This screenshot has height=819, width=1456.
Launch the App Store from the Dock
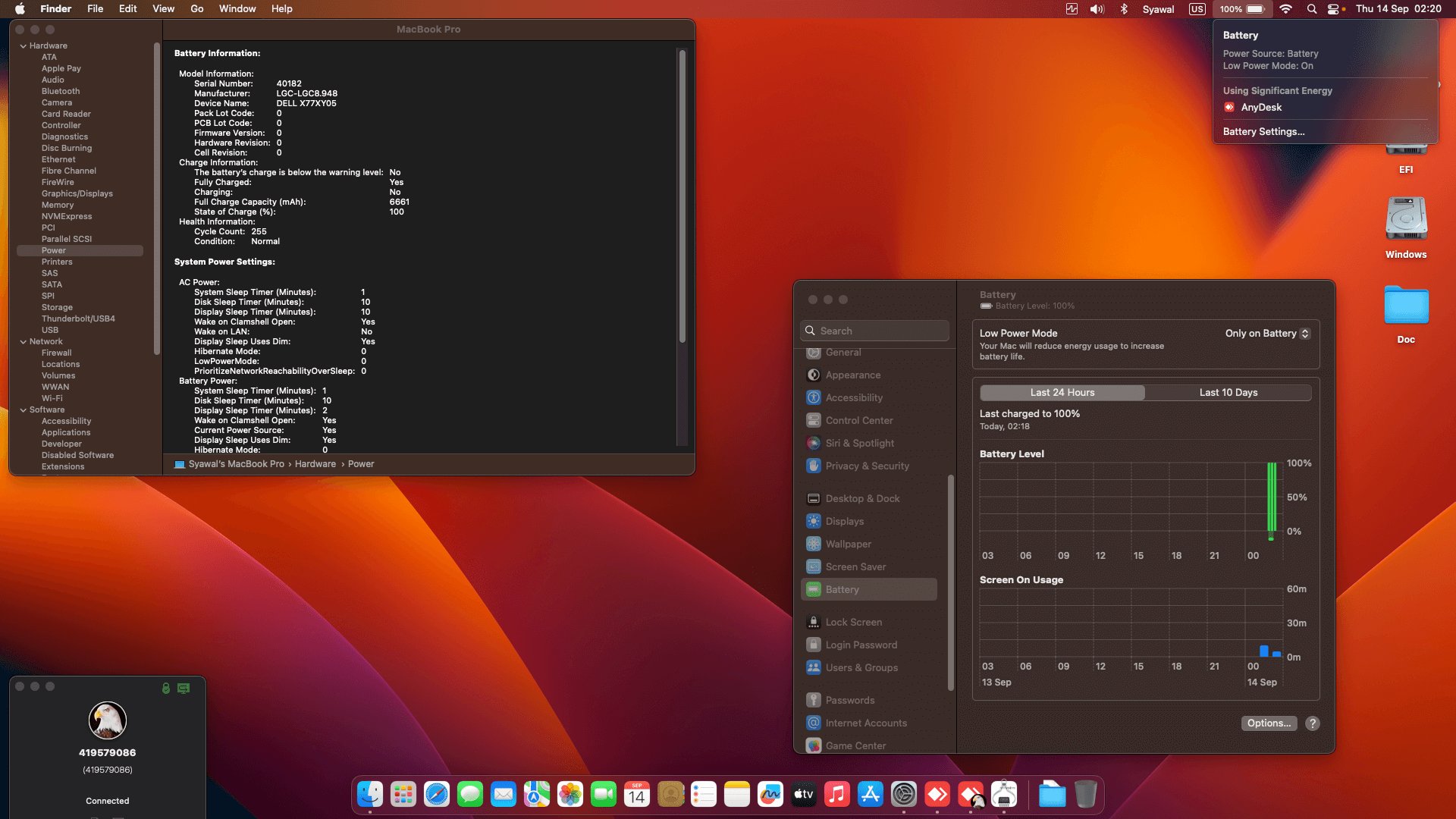click(870, 794)
